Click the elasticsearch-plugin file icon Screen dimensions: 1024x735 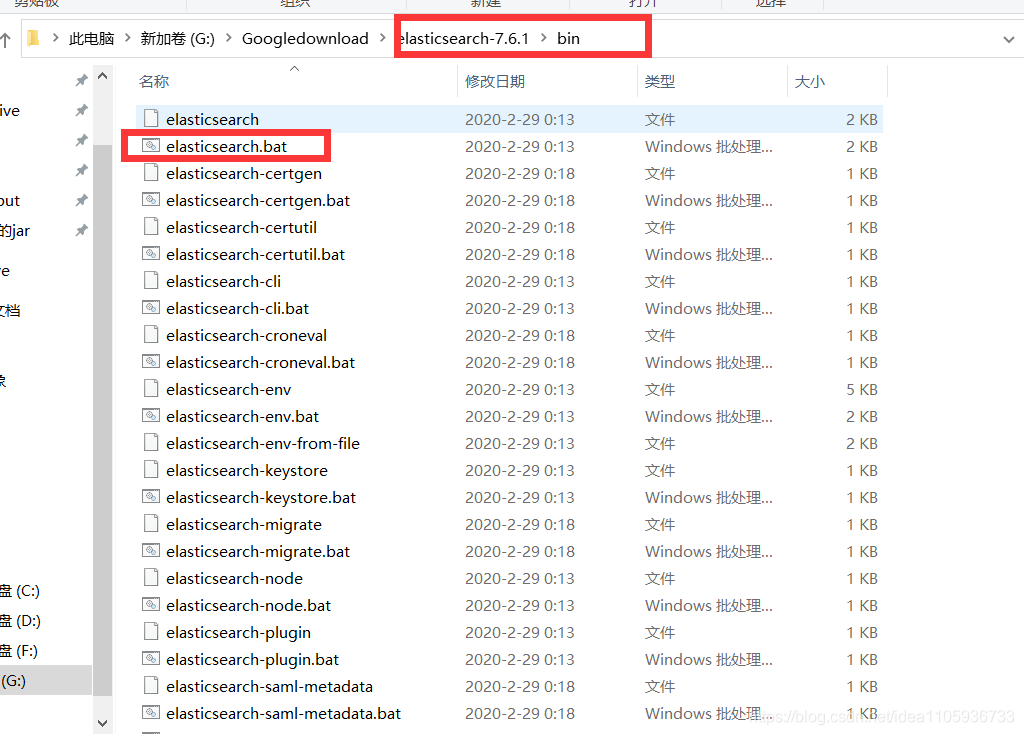point(151,632)
